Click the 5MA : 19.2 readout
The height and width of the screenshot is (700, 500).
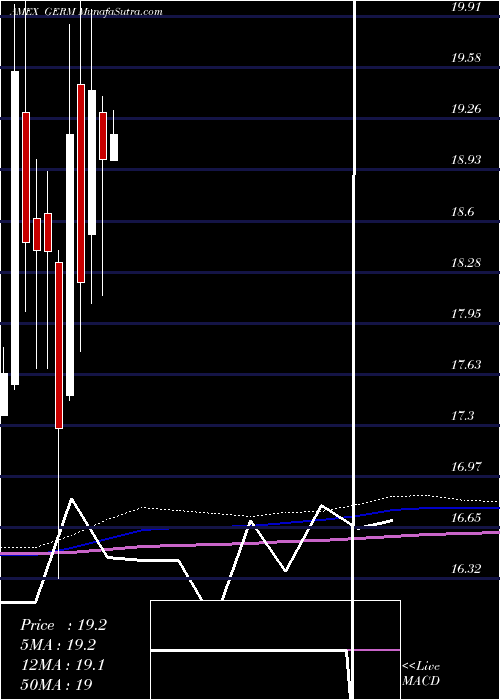[x=58, y=645]
